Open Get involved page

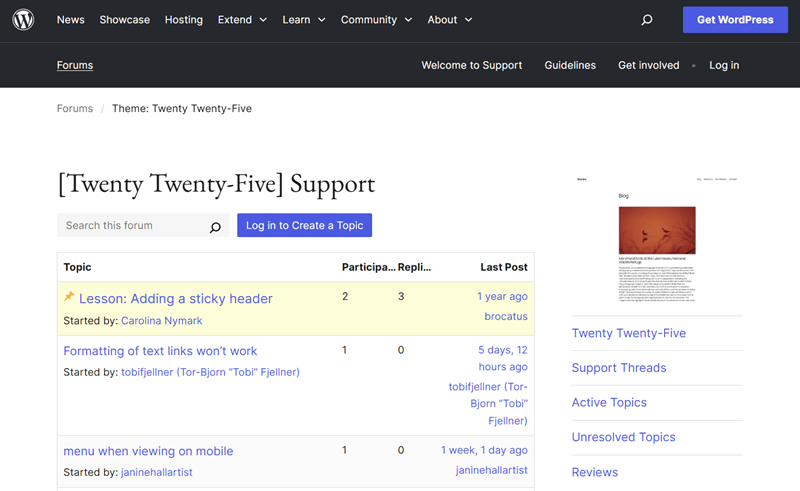(648, 65)
